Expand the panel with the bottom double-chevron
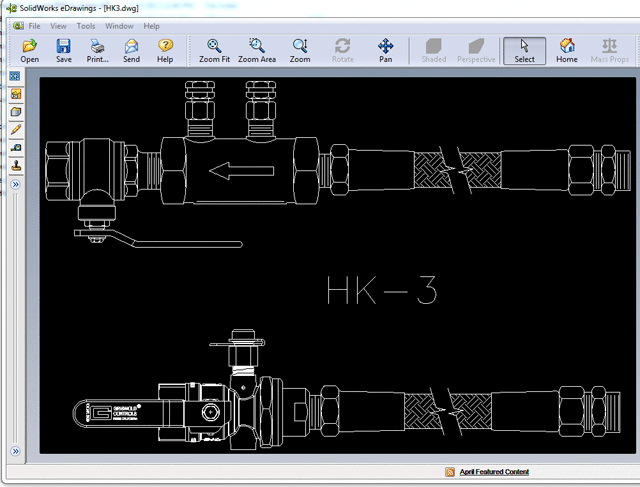Image resolution: width=640 pixels, height=487 pixels. (16, 451)
